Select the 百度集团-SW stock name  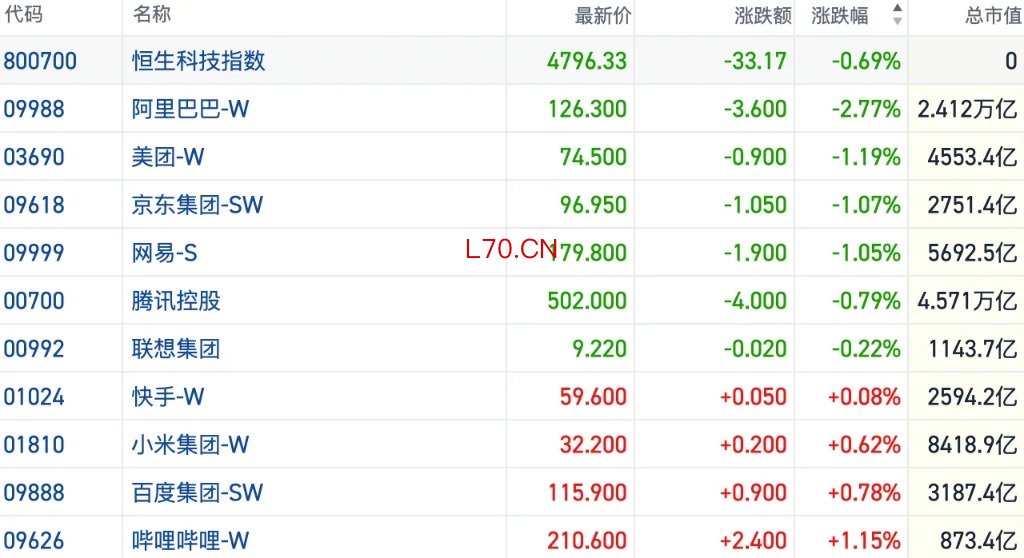197,493
